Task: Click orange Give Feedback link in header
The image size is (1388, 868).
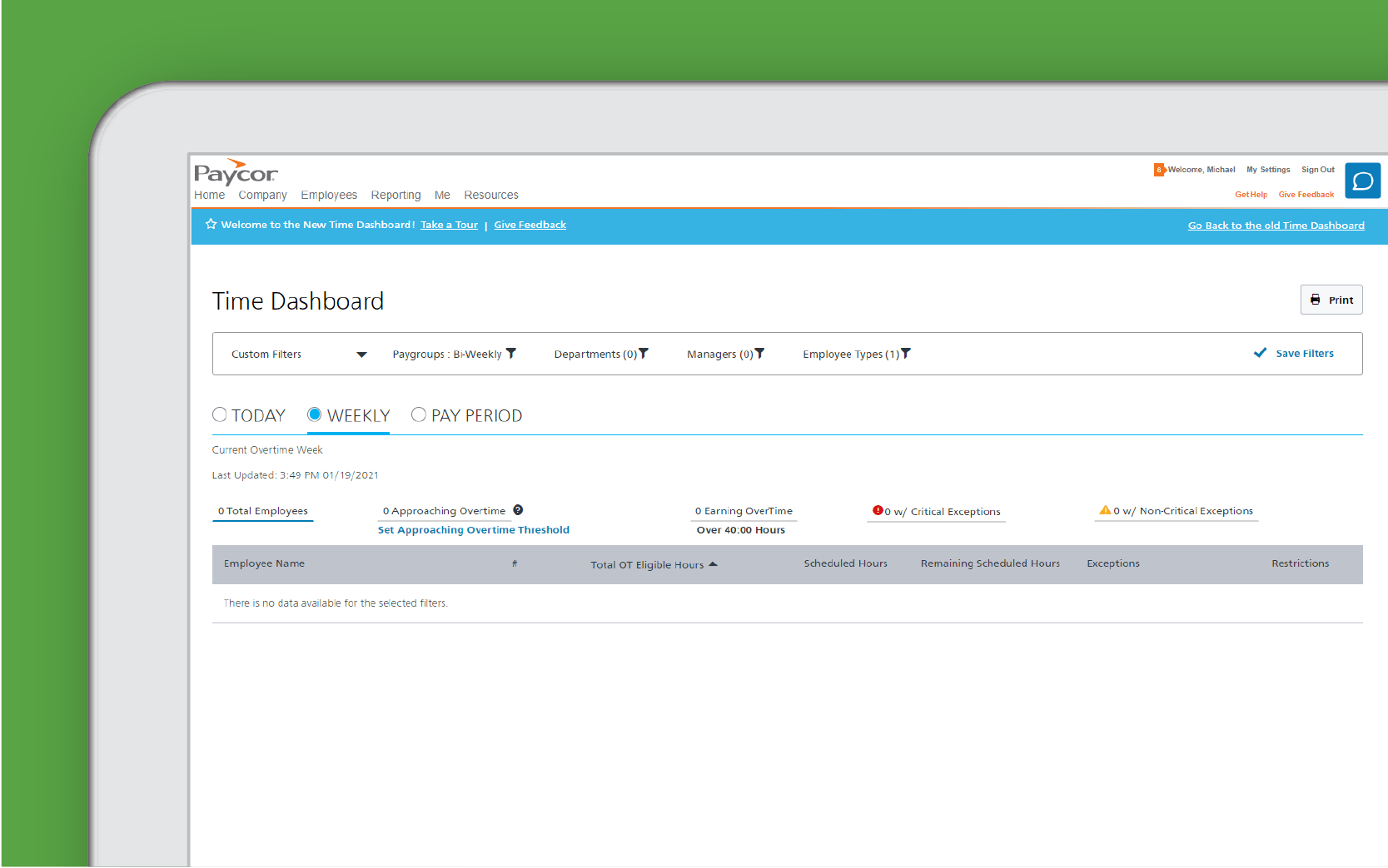Action: pyautogui.click(x=1306, y=195)
